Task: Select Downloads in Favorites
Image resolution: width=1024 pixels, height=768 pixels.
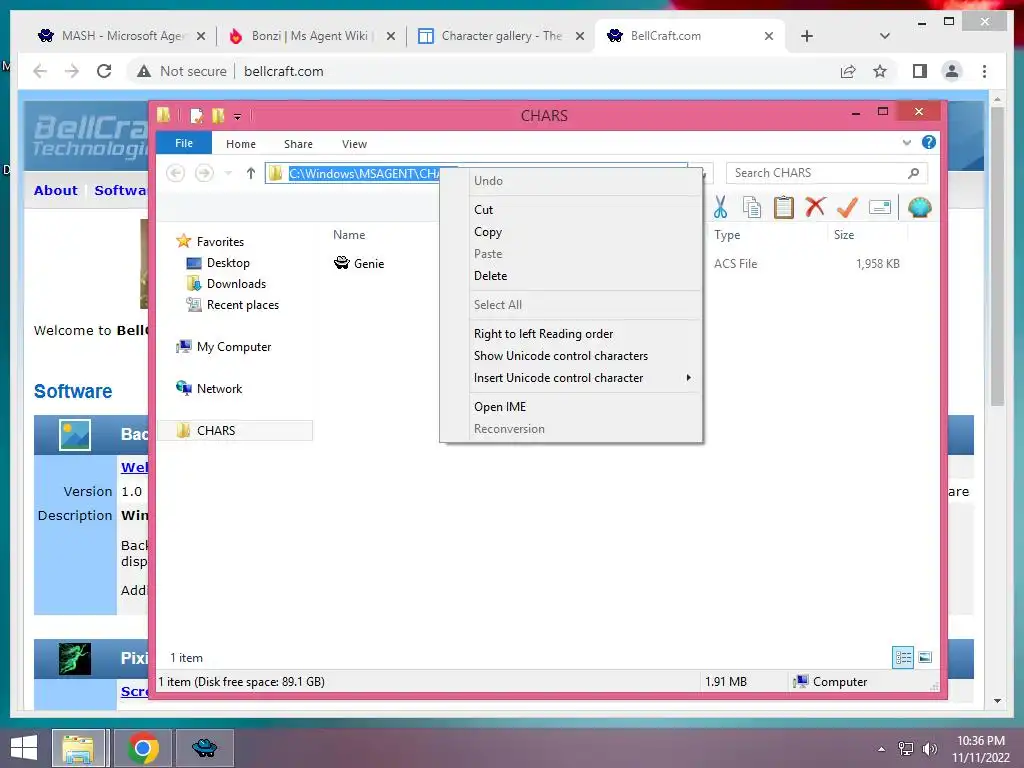Action: click(x=236, y=283)
